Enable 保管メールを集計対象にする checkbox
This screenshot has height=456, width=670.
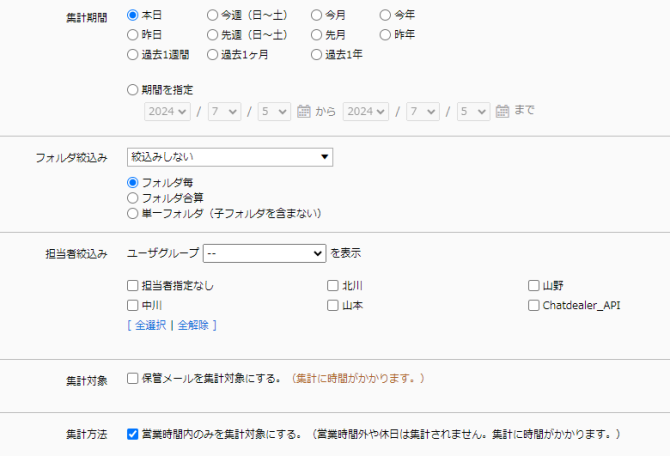click(x=133, y=379)
